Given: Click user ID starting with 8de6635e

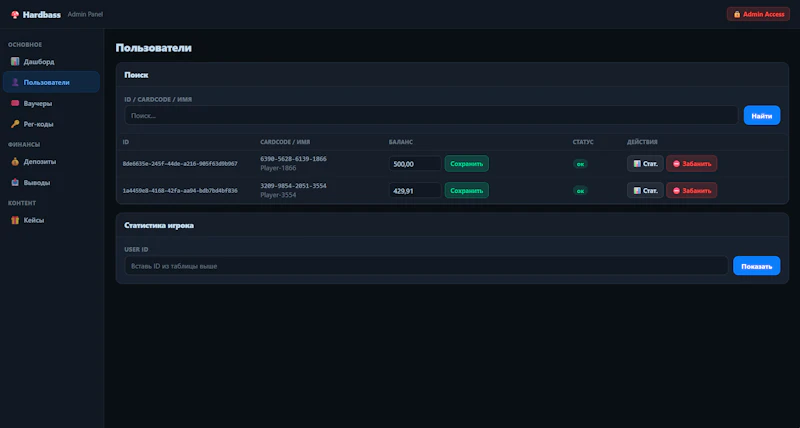Looking at the screenshot, I should click(180, 164).
